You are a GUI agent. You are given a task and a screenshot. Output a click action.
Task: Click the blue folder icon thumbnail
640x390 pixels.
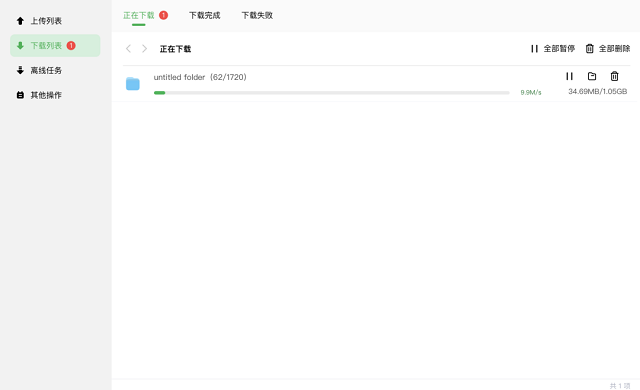pos(133,84)
